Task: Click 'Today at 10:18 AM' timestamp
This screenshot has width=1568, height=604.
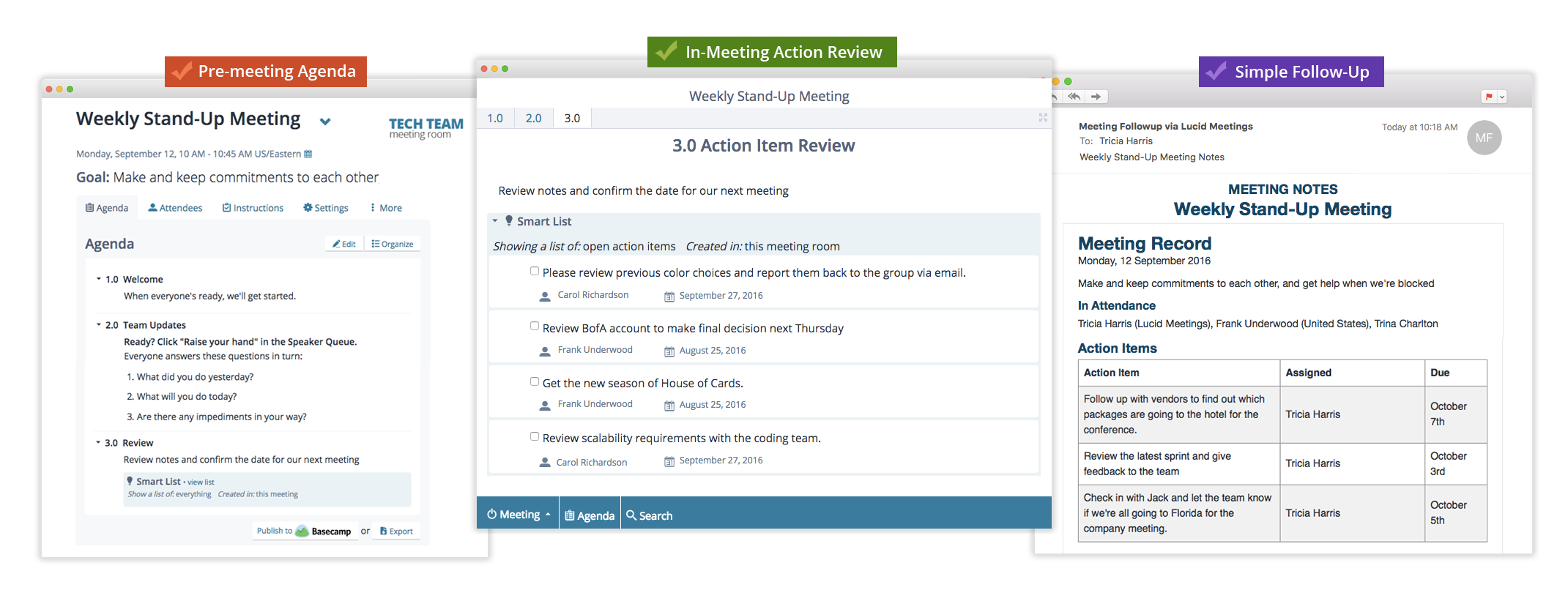Action: tap(1419, 127)
